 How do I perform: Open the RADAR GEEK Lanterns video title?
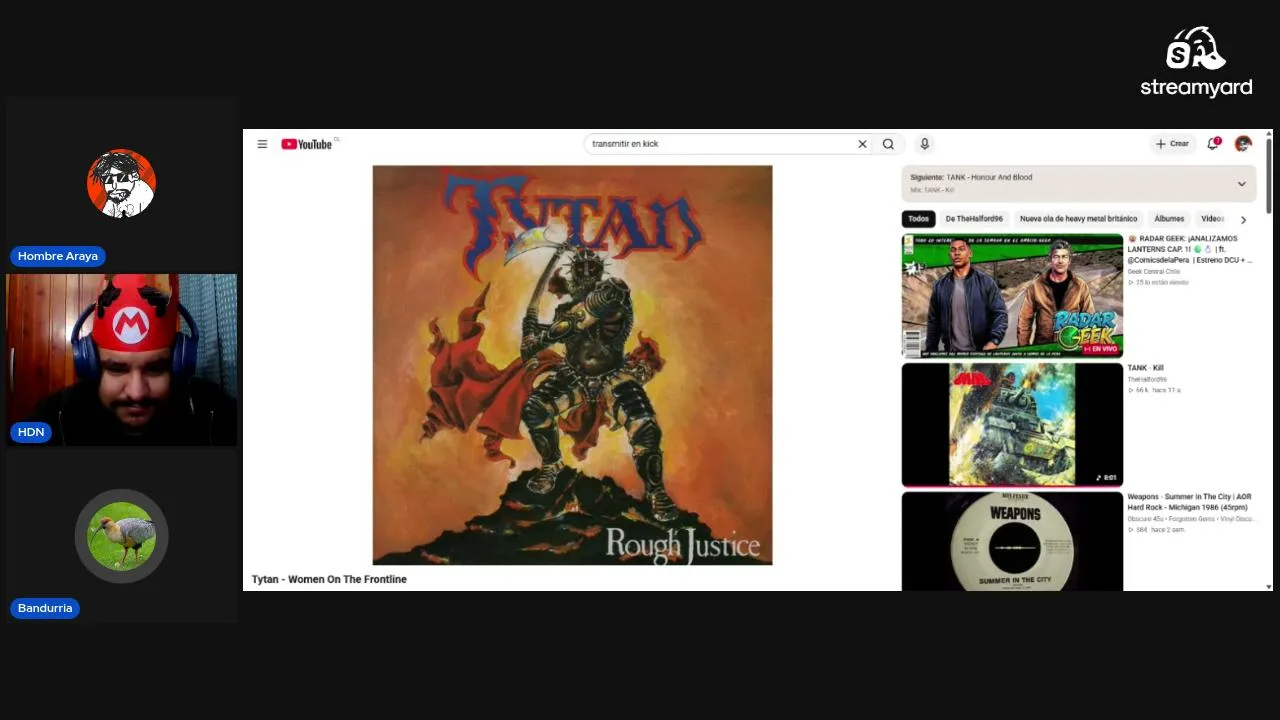pyautogui.click(x=1190, y=249)
